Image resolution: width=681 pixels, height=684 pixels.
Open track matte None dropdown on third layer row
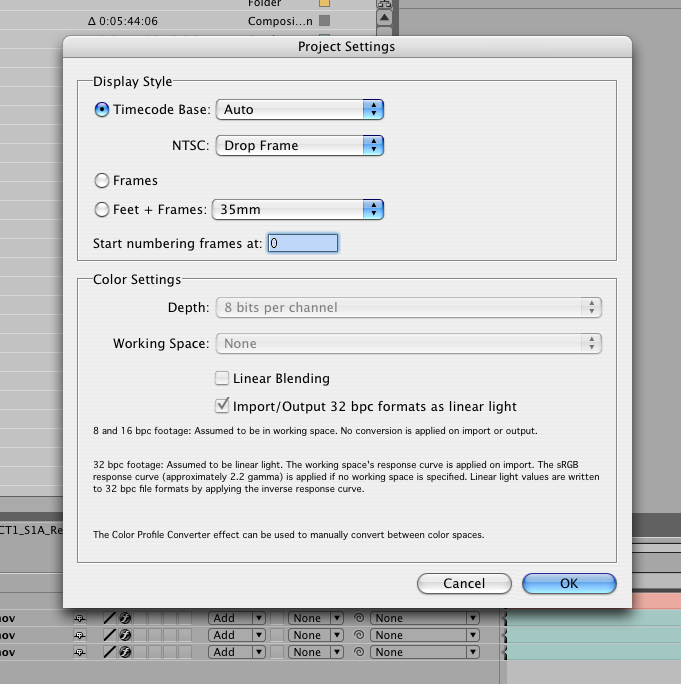coord(315,652)
